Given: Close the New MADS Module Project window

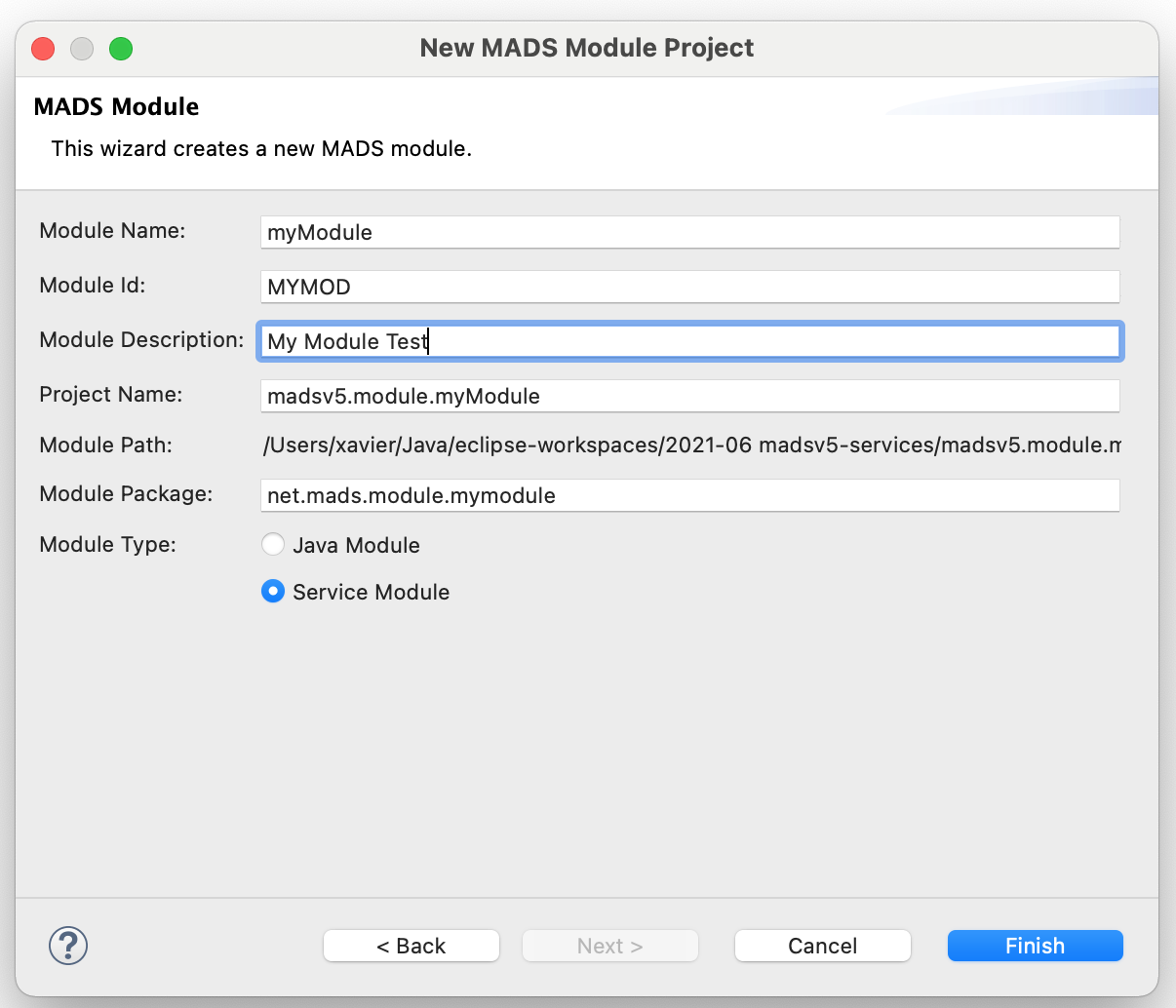Looking at the screenshot, I should 43,49.
